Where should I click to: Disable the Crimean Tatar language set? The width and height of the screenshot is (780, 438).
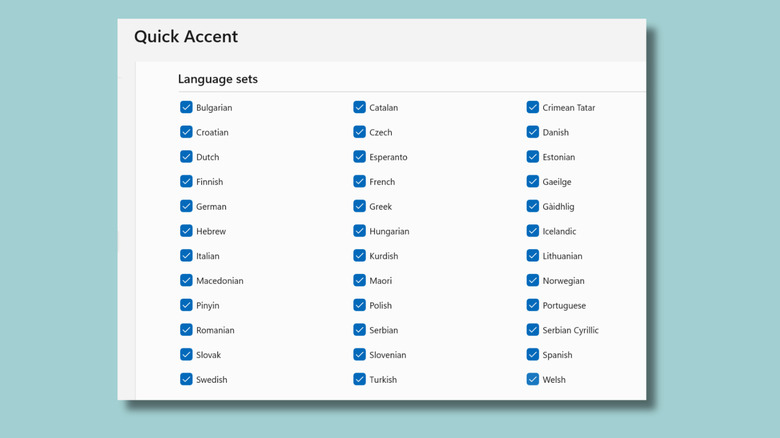tap(533, 107)
